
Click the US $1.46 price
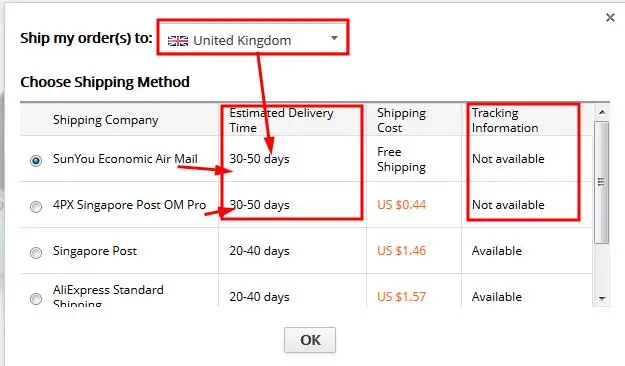pos(401,251)
